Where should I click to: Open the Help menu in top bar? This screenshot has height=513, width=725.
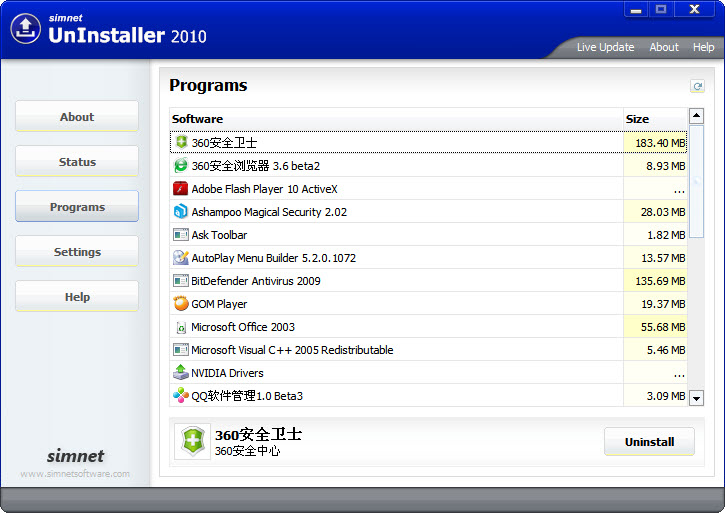(x=703, y=47)
